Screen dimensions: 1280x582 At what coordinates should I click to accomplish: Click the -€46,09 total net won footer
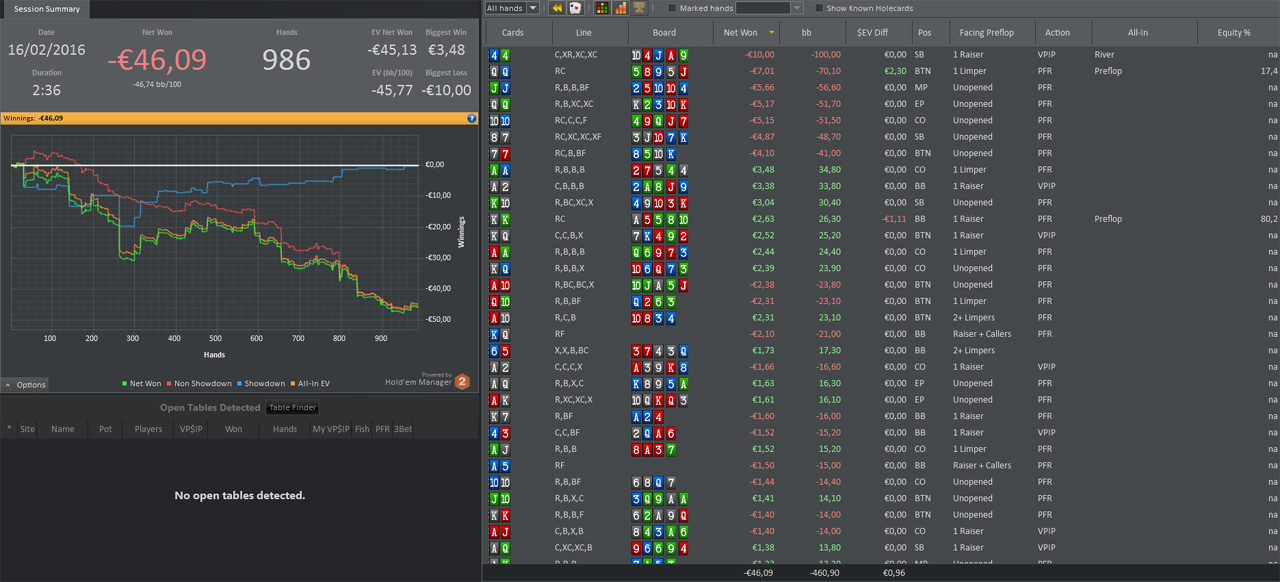coord(760,573)
